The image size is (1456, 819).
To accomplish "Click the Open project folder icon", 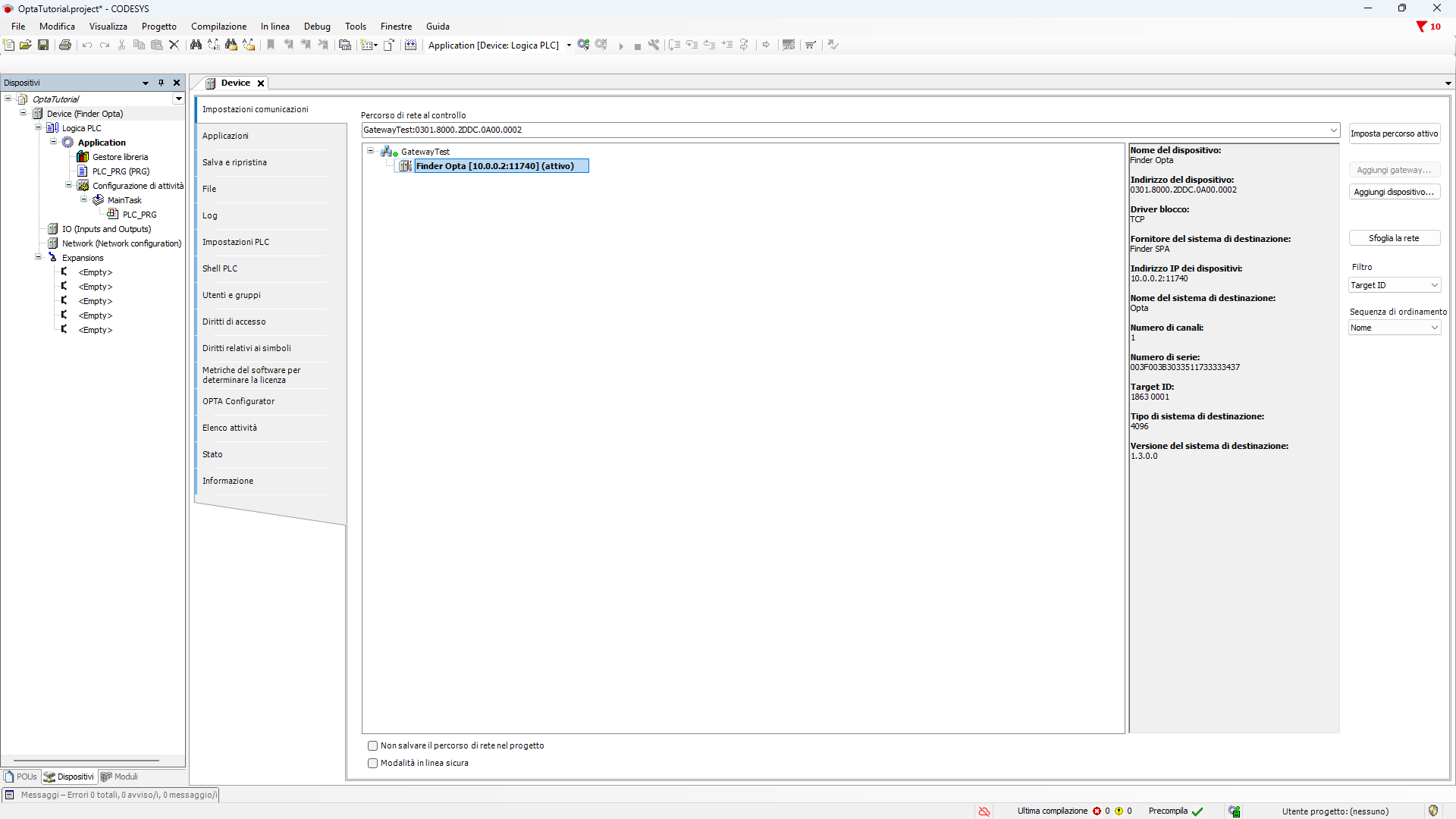I will [26, 45].
